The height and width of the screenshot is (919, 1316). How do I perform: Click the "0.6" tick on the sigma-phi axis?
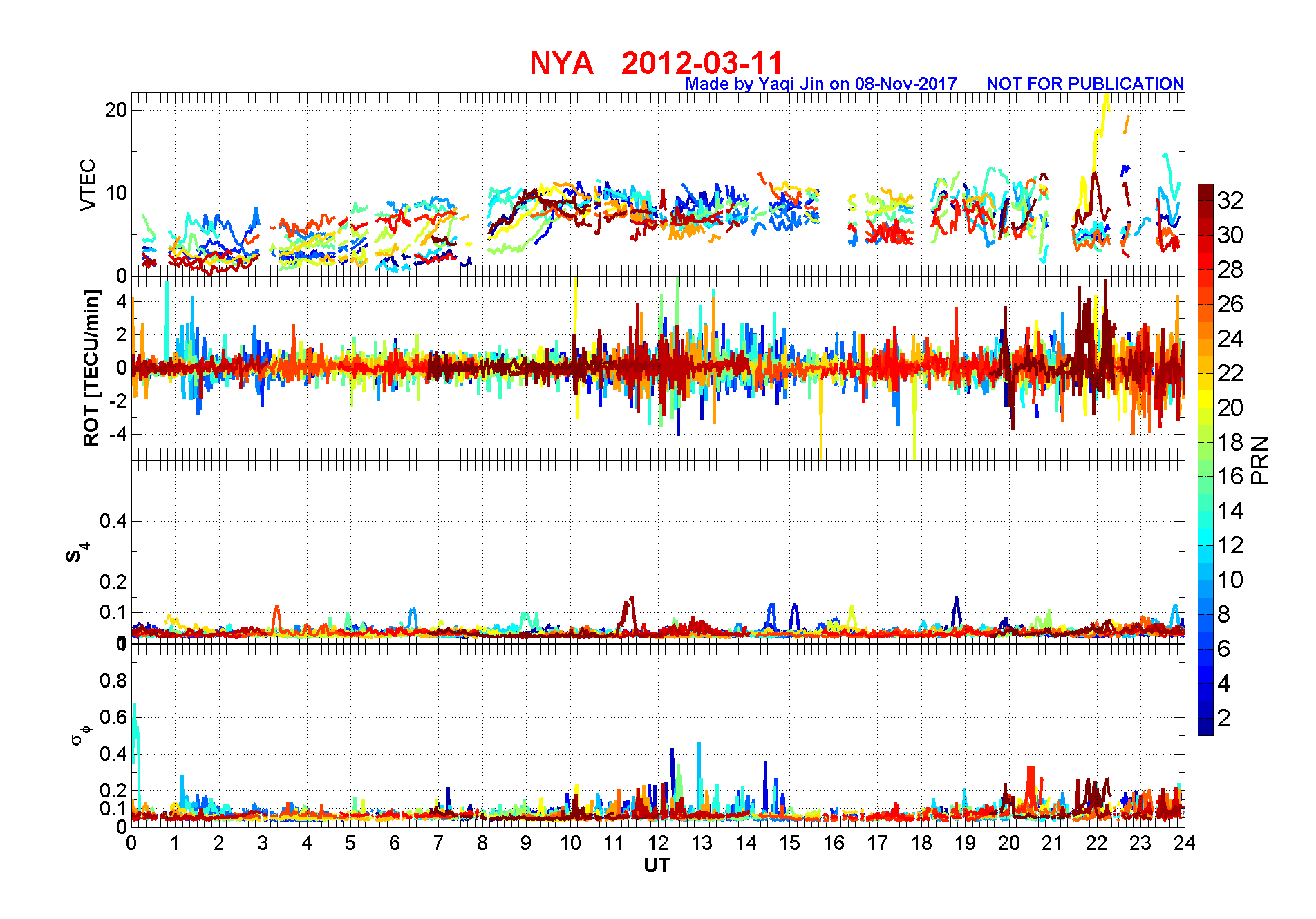[x=113, y=717]
